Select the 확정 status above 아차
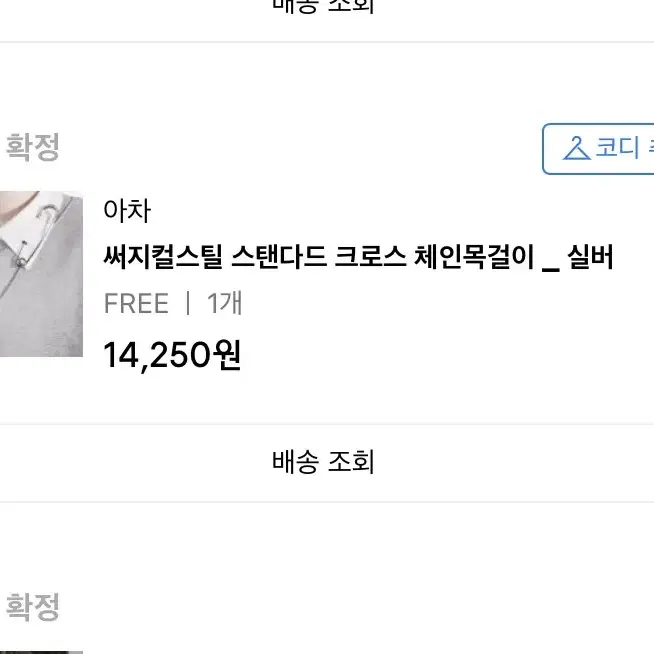Image resolution: width=654 pixels, height=654 pixels. pos(33,147)
